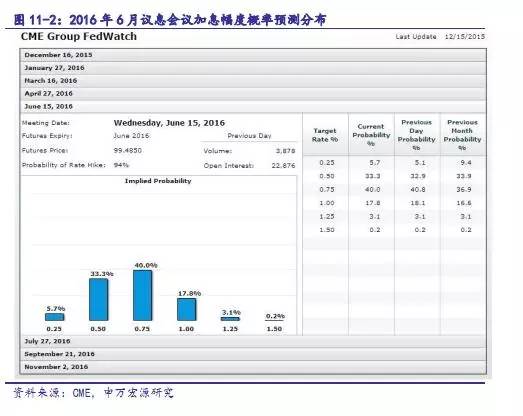523x416 pixels.
Task: Click previous day probability 40.8
Action: point(418,189)
